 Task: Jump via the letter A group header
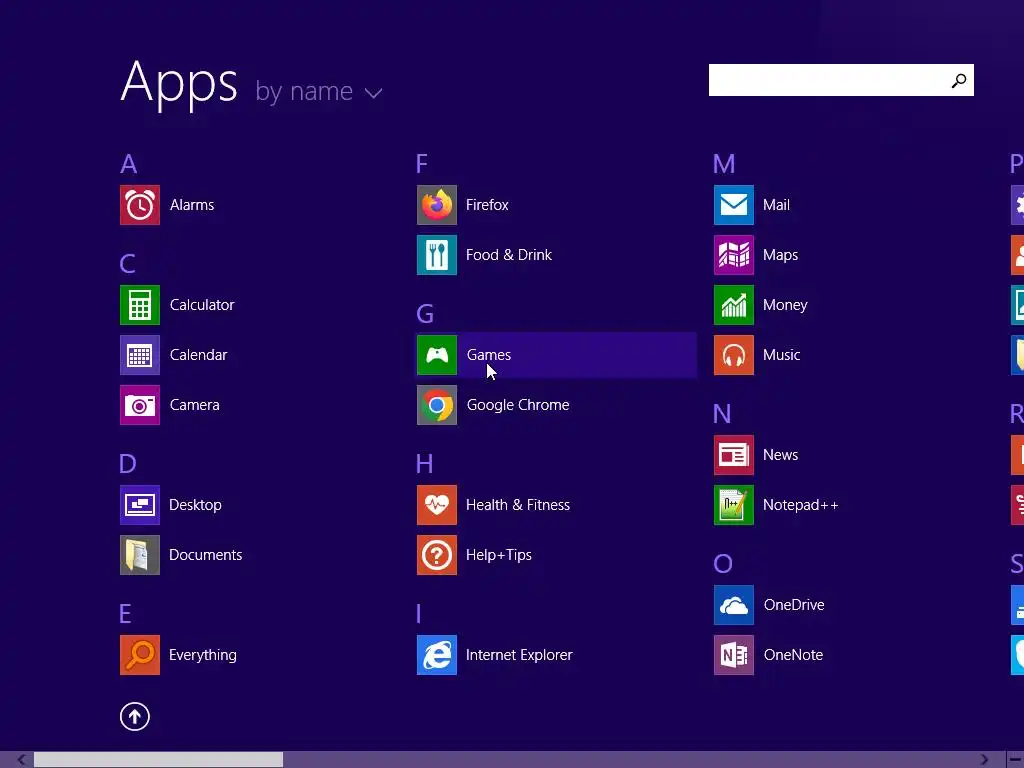pyautogui.click(x=129, y=164)
